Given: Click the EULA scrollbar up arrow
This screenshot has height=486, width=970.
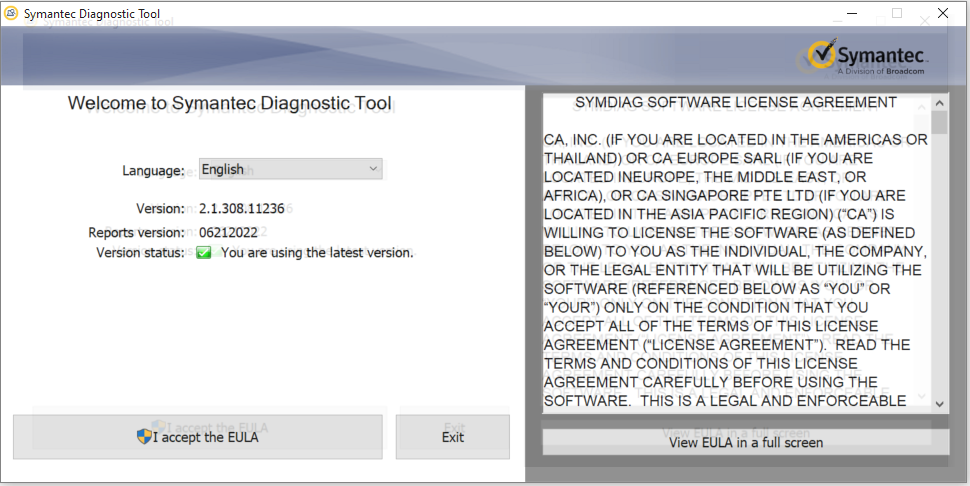Looking at the screenshot, I should pos(940,103).
